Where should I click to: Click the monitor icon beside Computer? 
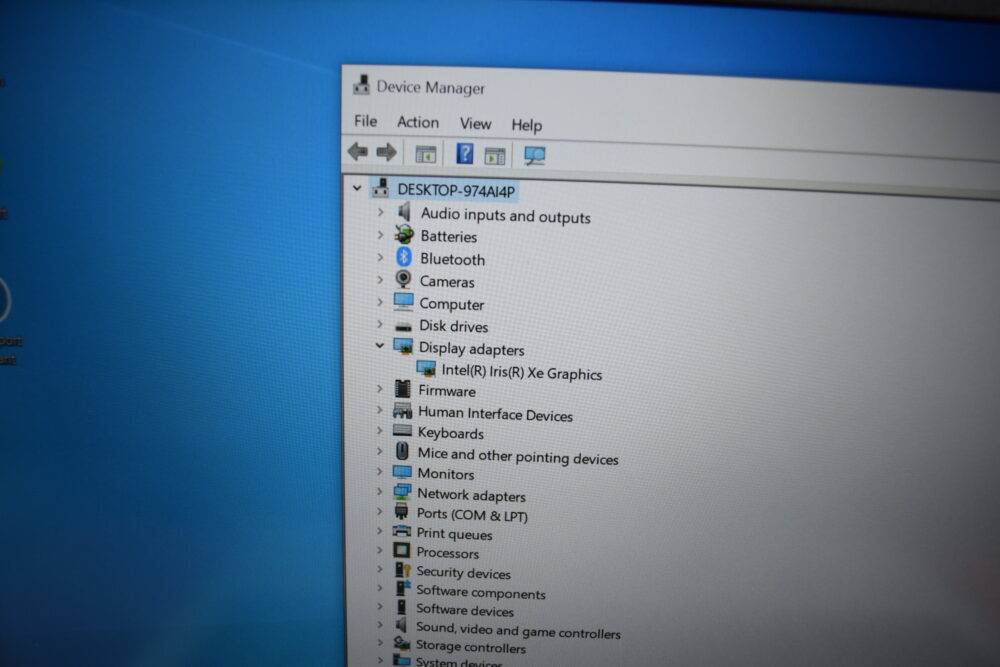point(404,302)
